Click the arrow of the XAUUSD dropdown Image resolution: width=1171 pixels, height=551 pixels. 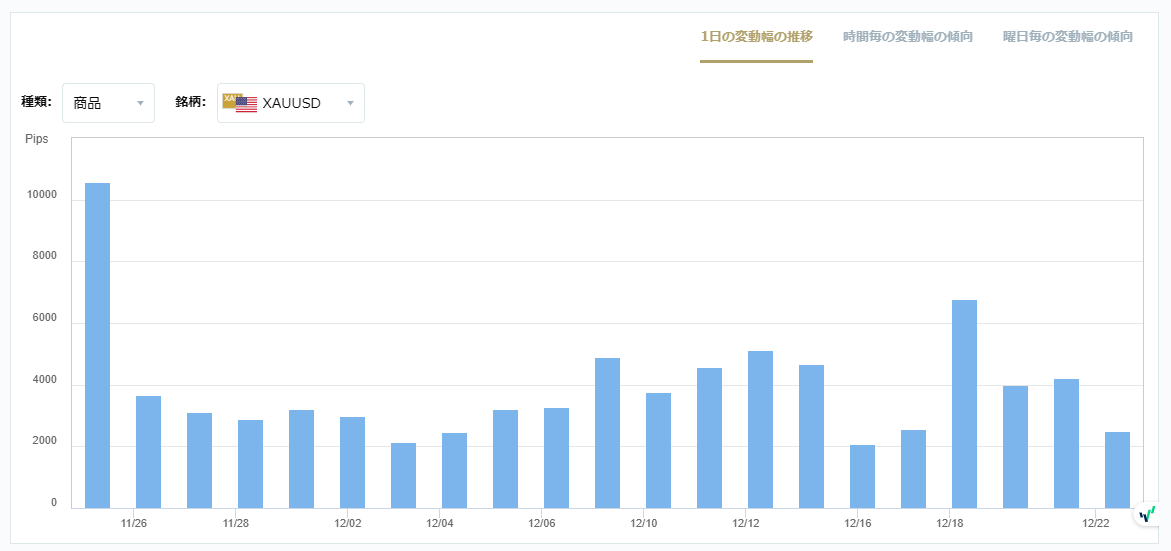(350, 103)
